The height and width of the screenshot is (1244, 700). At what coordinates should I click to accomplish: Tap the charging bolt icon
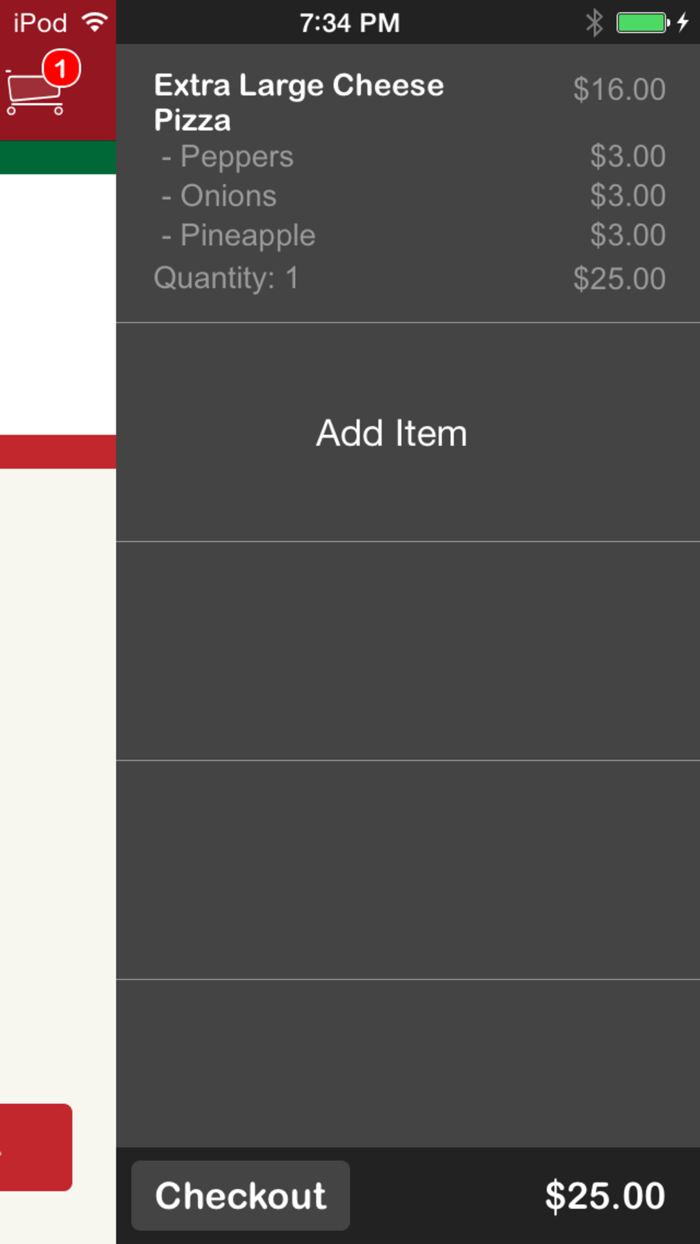[683, 22]
